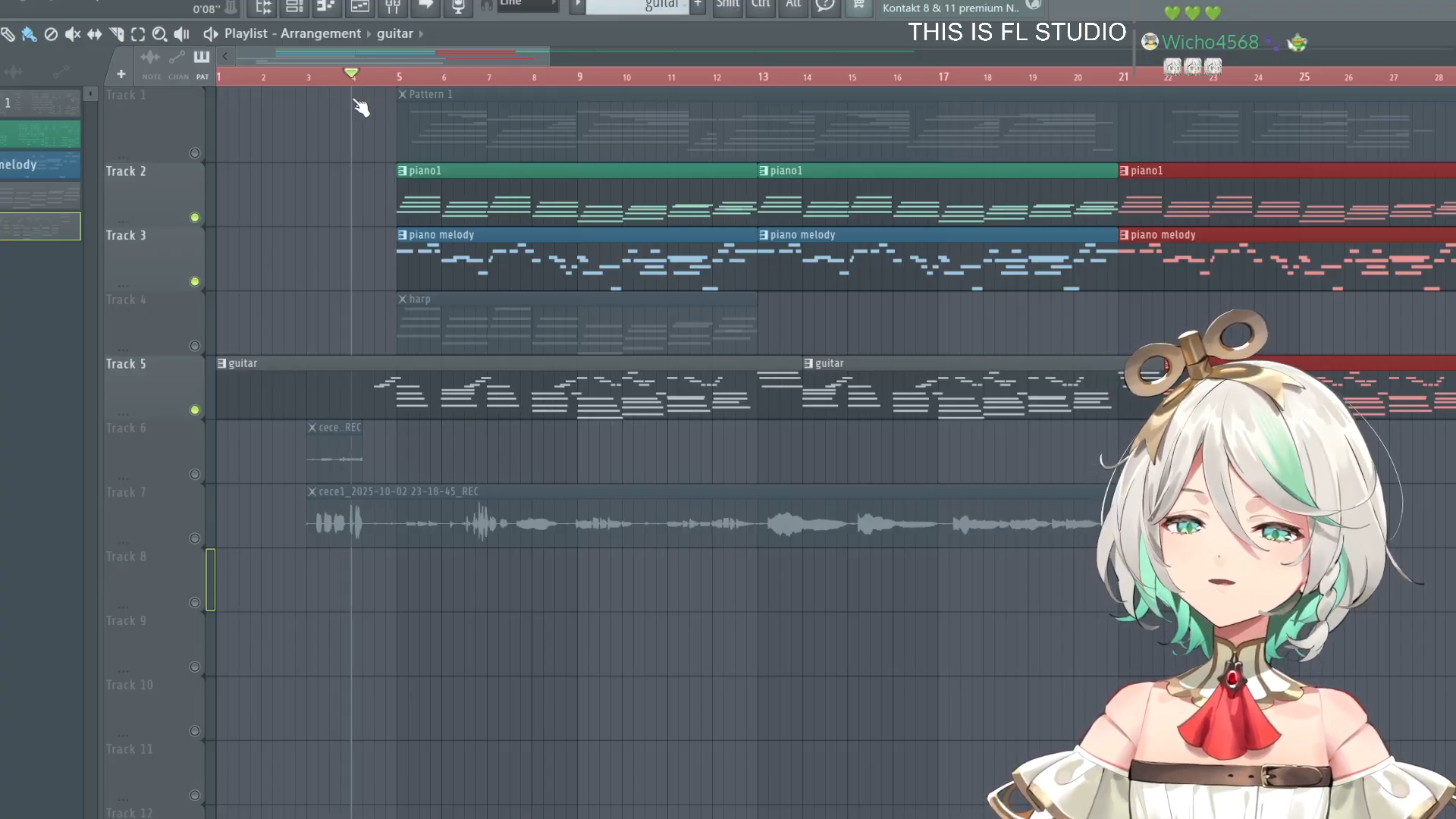The height and width of the screenshot is (819, 1456).
Task: Click bar 9 on the timeline ruler
Action: tap(579, 77)
